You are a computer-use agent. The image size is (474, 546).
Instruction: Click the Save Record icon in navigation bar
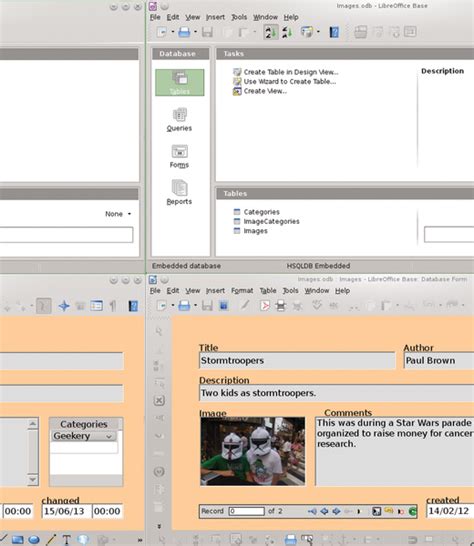pyautogui.click(x=376, y=511)
